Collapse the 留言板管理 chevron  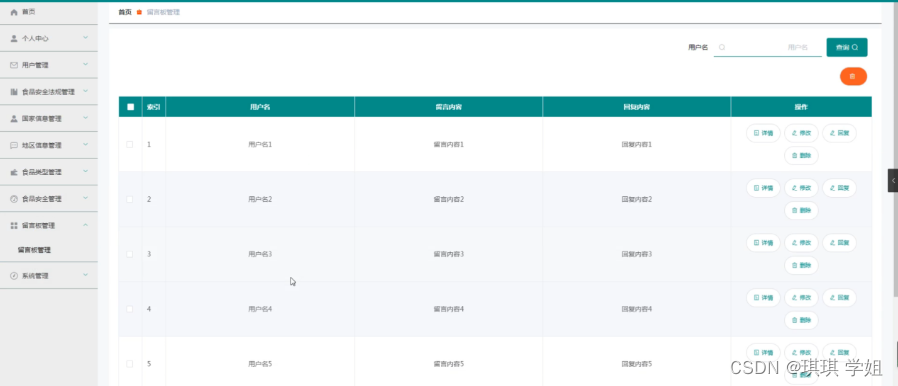pyautogui.click(x=85, y=225)
